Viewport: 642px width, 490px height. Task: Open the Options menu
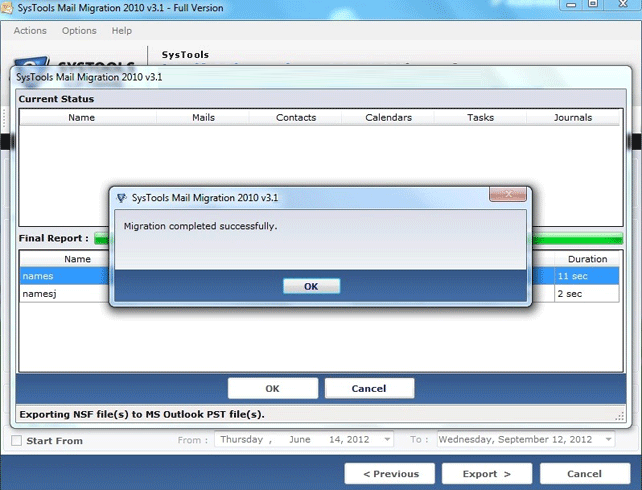coord(79,31)
